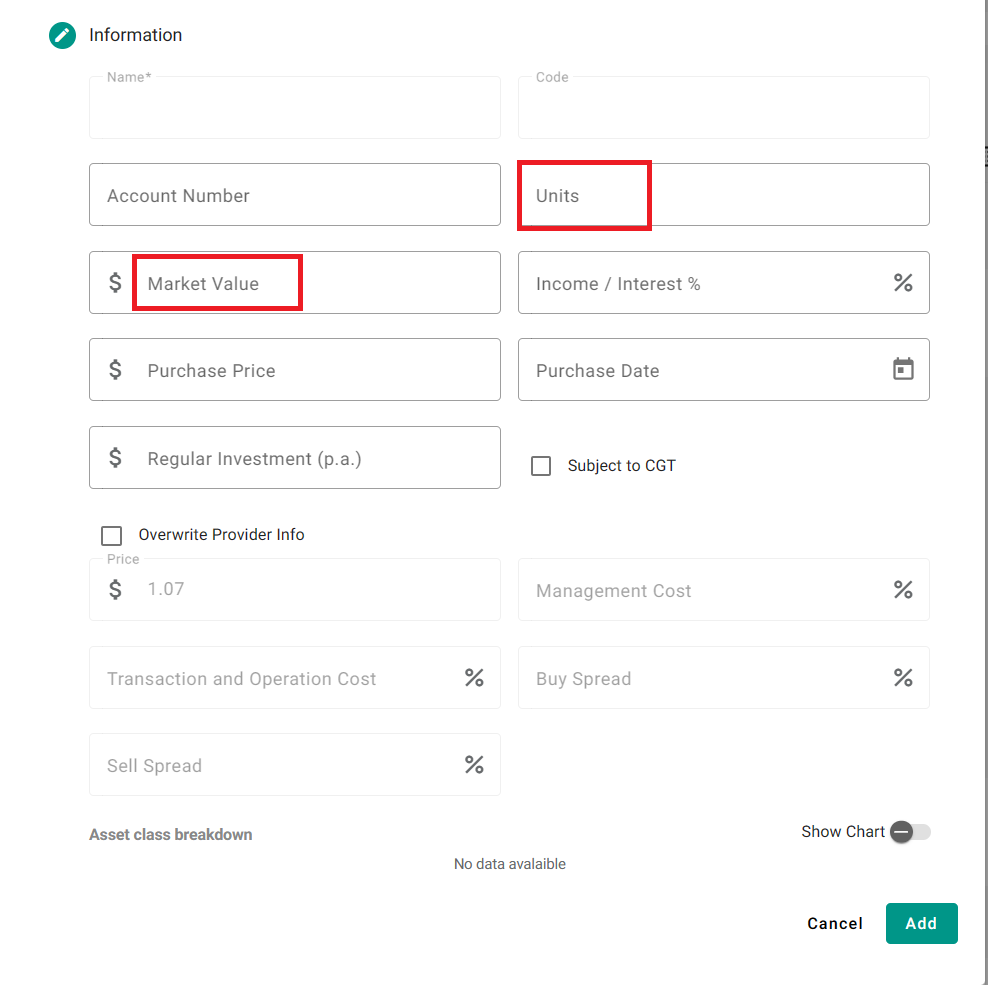Click the green pencil Information icon
This screenshot has height=985, width=988.
pyautogui.click(x=62, y=35)
